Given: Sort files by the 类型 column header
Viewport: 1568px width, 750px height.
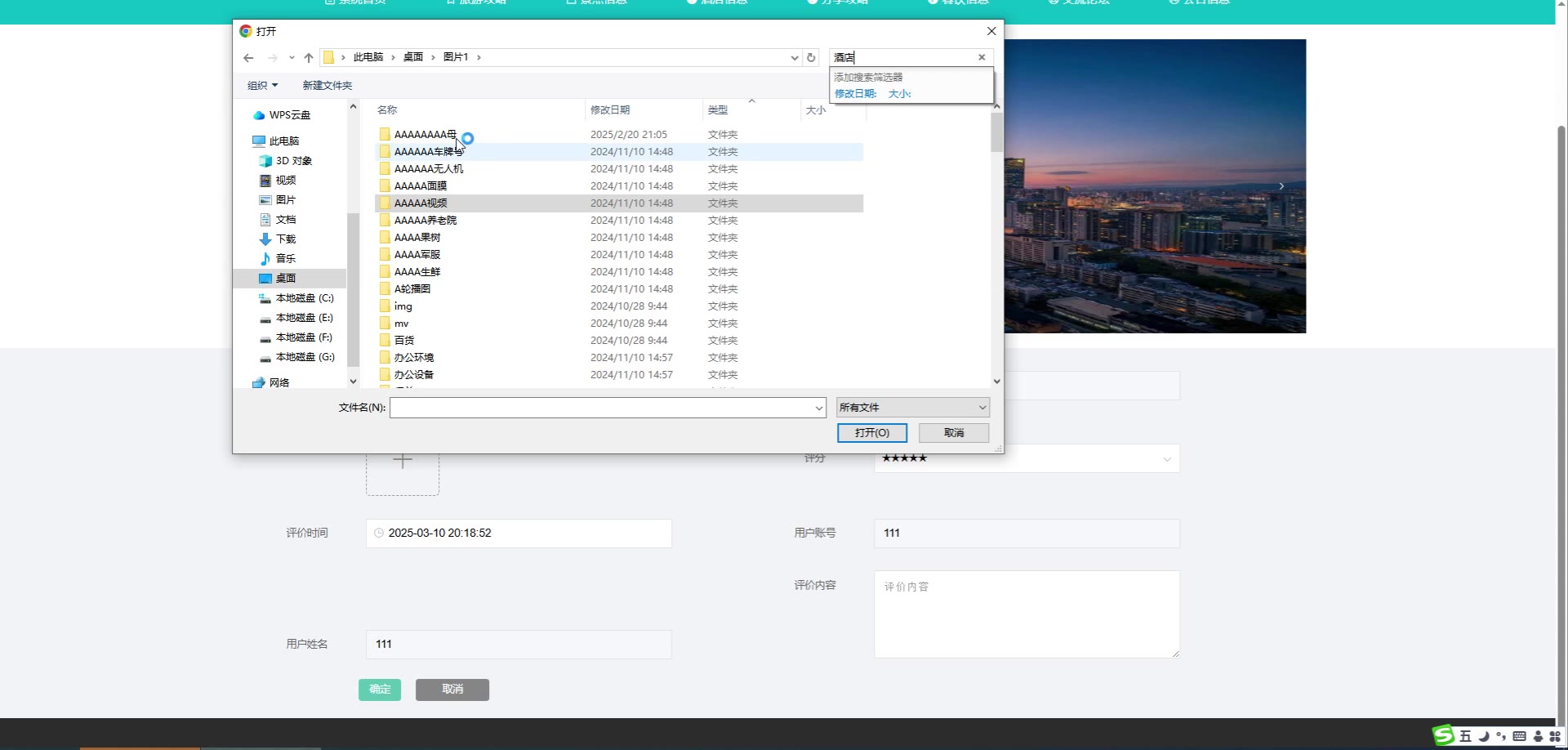Looking at the screenshot, I should 718,110.
